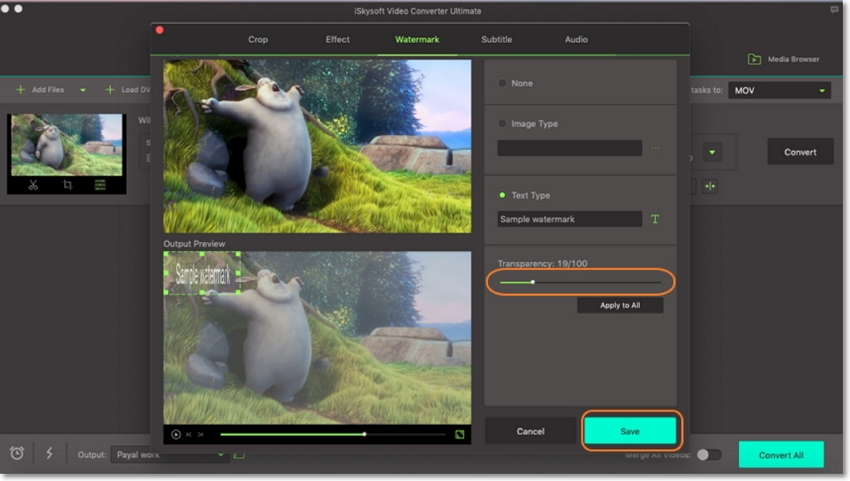Browse for watermark image with ellipsis icon
The image size is (850, 481).
(656, 148)
